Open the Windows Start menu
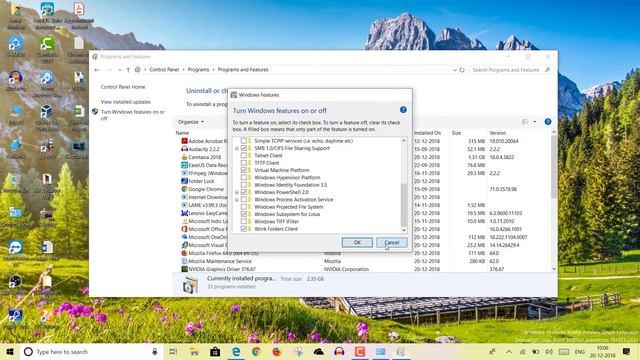The image size is (640, 360). (x=10, y=351)
